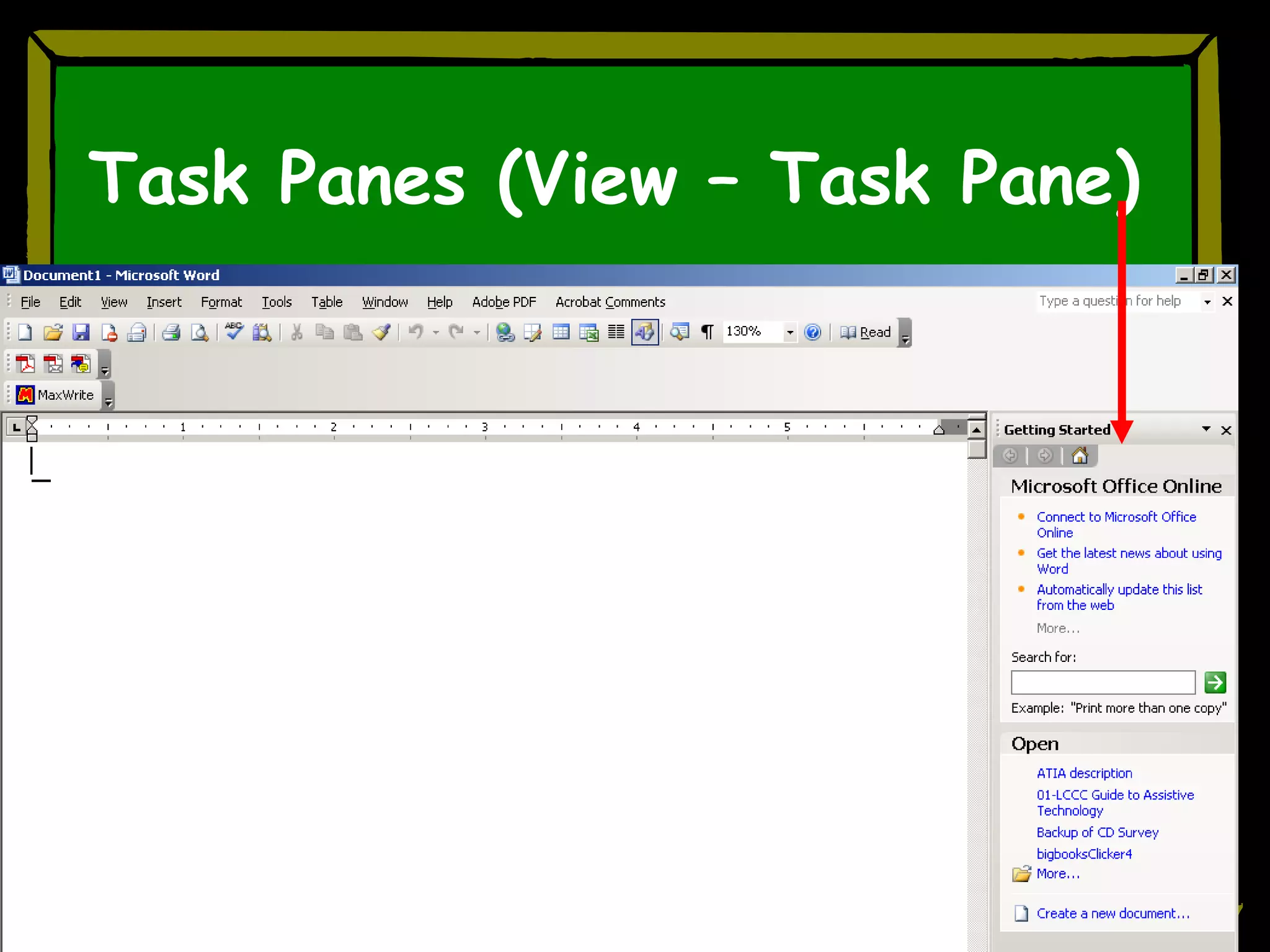Viewport: 1270px width, 952px height.
Task: Open the Undo history dropdown arrow
Action: click(x=436, y=333)
